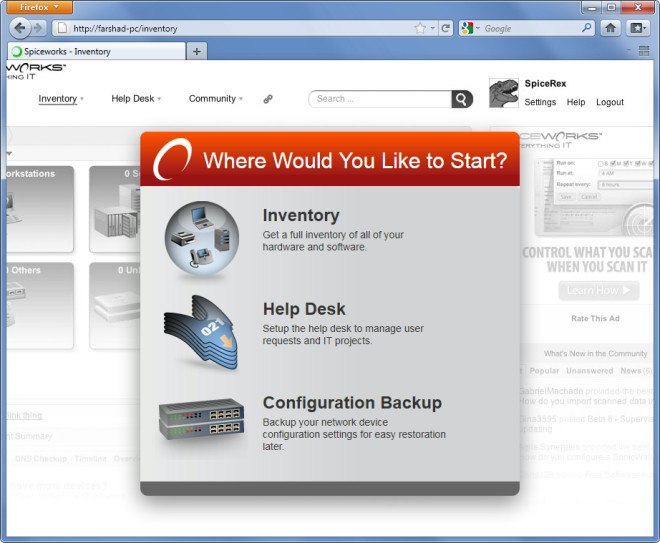Maximize the Firefox window
660x543 pixels.
tap(611, 7)
